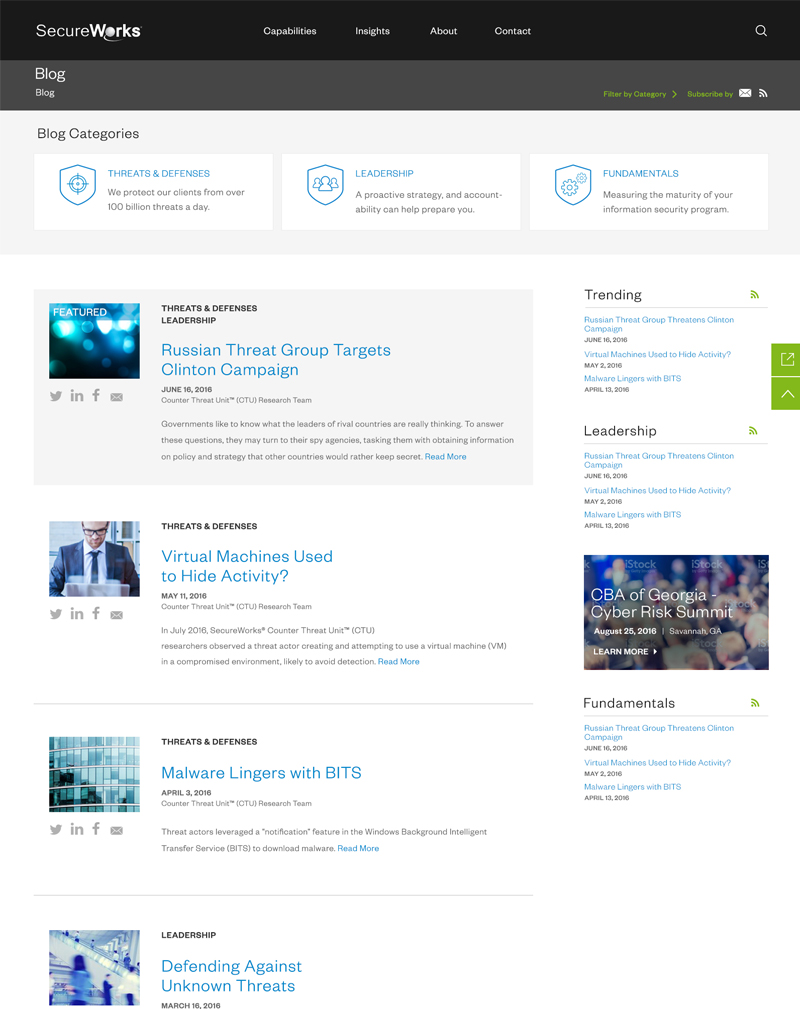
Task: Email the Russian Threat Group post
Action: 116,397
